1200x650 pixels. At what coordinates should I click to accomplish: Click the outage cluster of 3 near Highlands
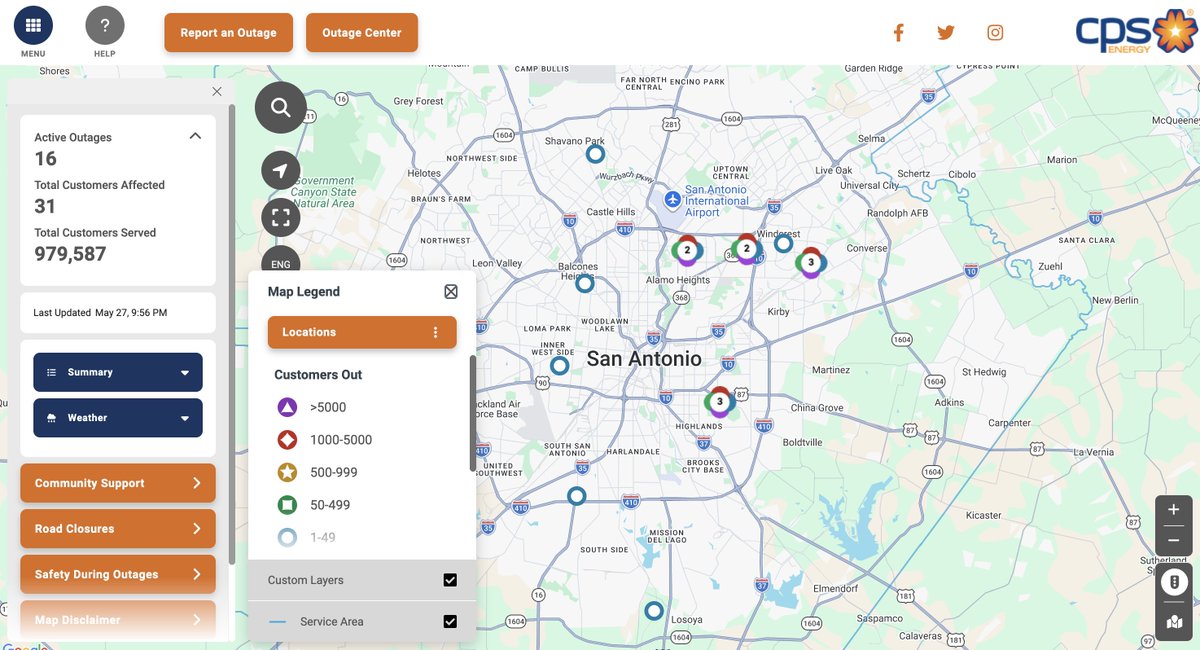(x=720, y=402)
